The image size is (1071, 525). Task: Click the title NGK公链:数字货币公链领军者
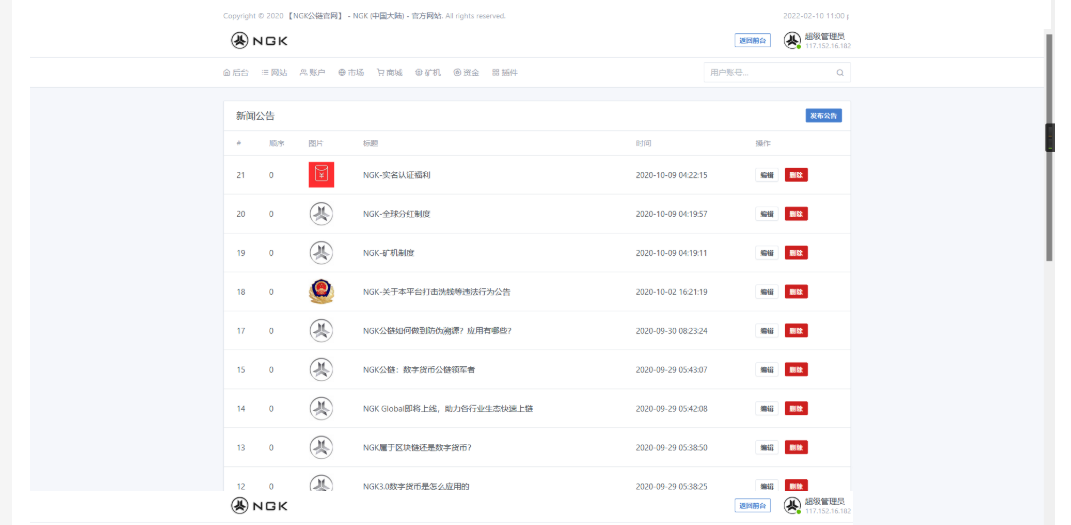(419, 369)
